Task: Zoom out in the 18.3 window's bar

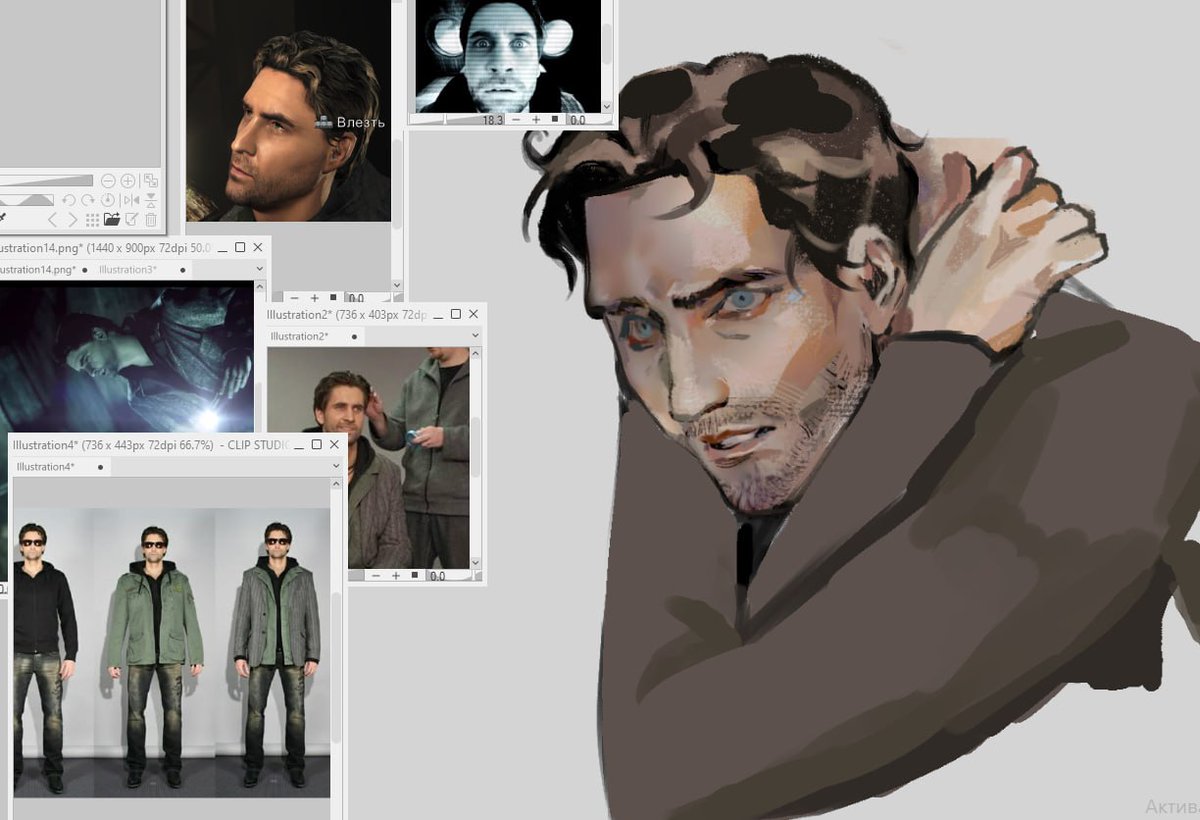Action: 516,120
